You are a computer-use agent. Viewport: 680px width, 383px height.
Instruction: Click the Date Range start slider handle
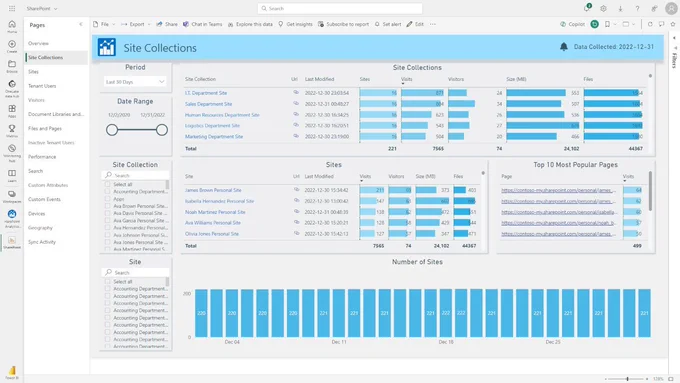(x=112, y=130)
